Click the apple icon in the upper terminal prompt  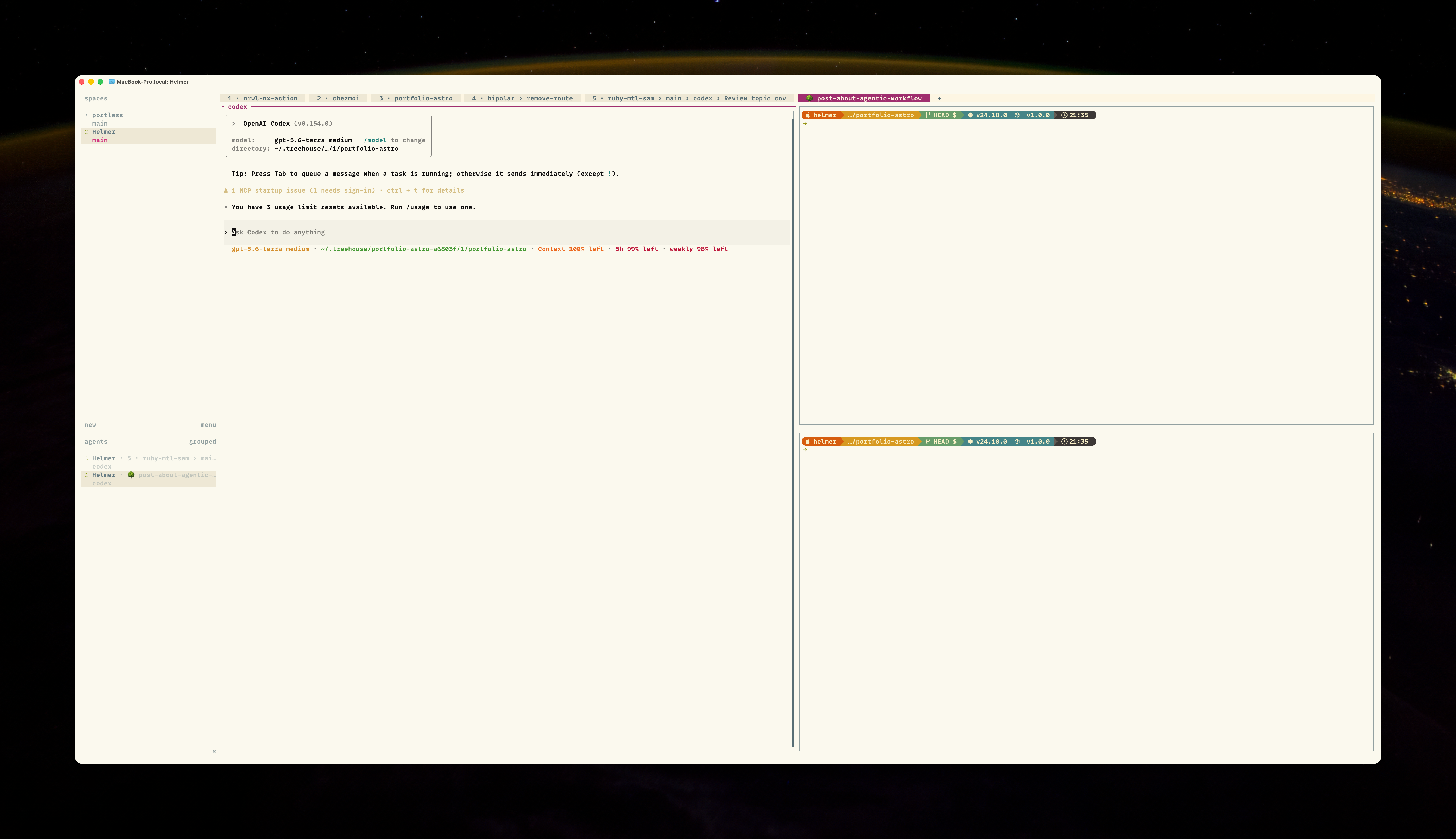click(808, 115)
